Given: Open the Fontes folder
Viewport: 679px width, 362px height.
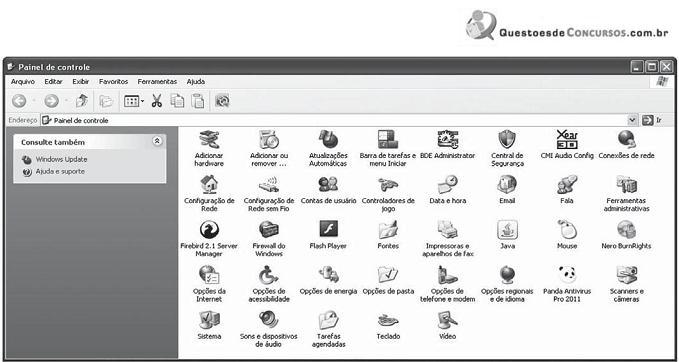Looking at the screenshot, I should point(388,230).
